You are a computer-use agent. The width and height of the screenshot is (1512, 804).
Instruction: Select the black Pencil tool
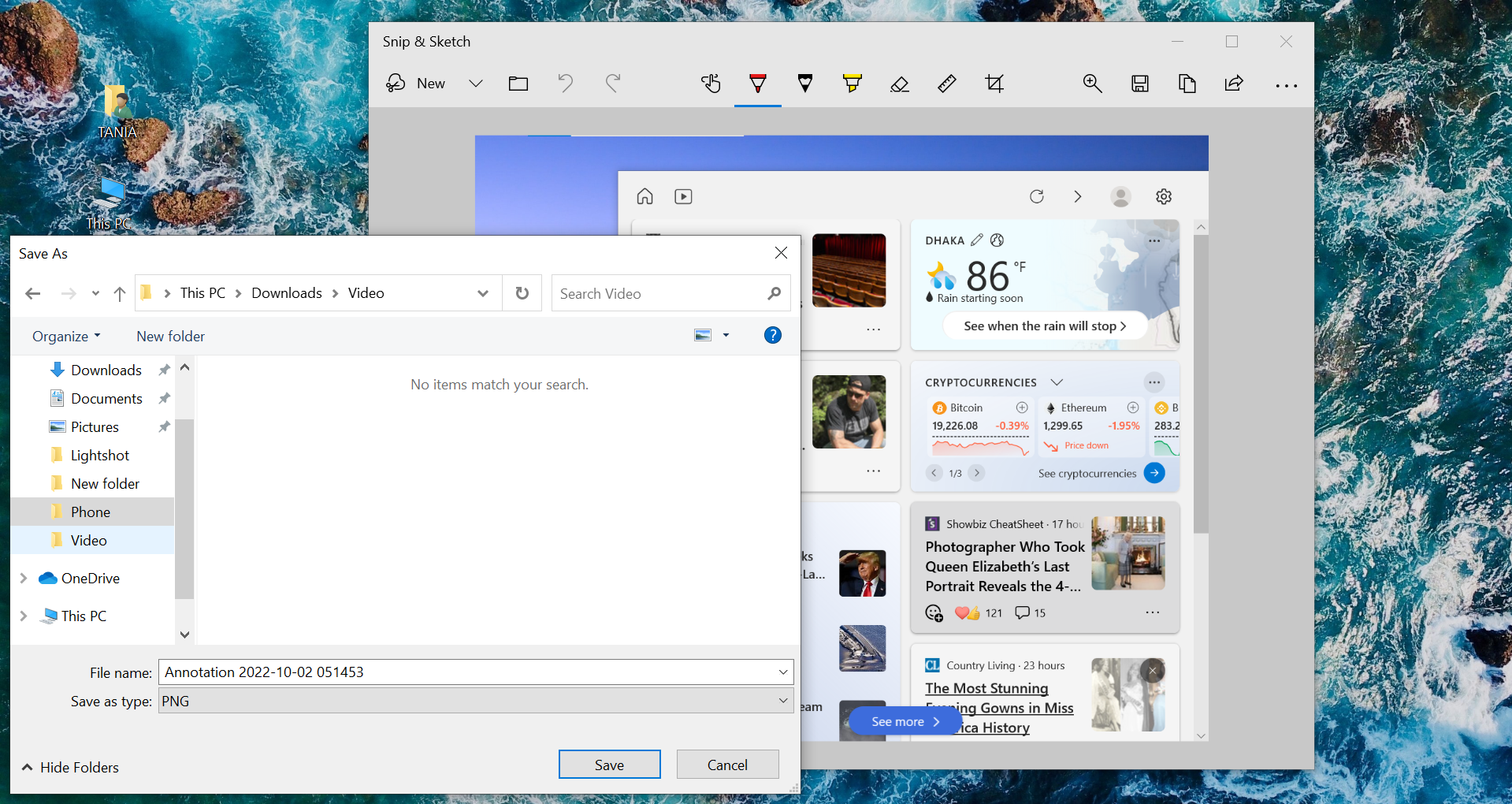click(x=805, y=84)
